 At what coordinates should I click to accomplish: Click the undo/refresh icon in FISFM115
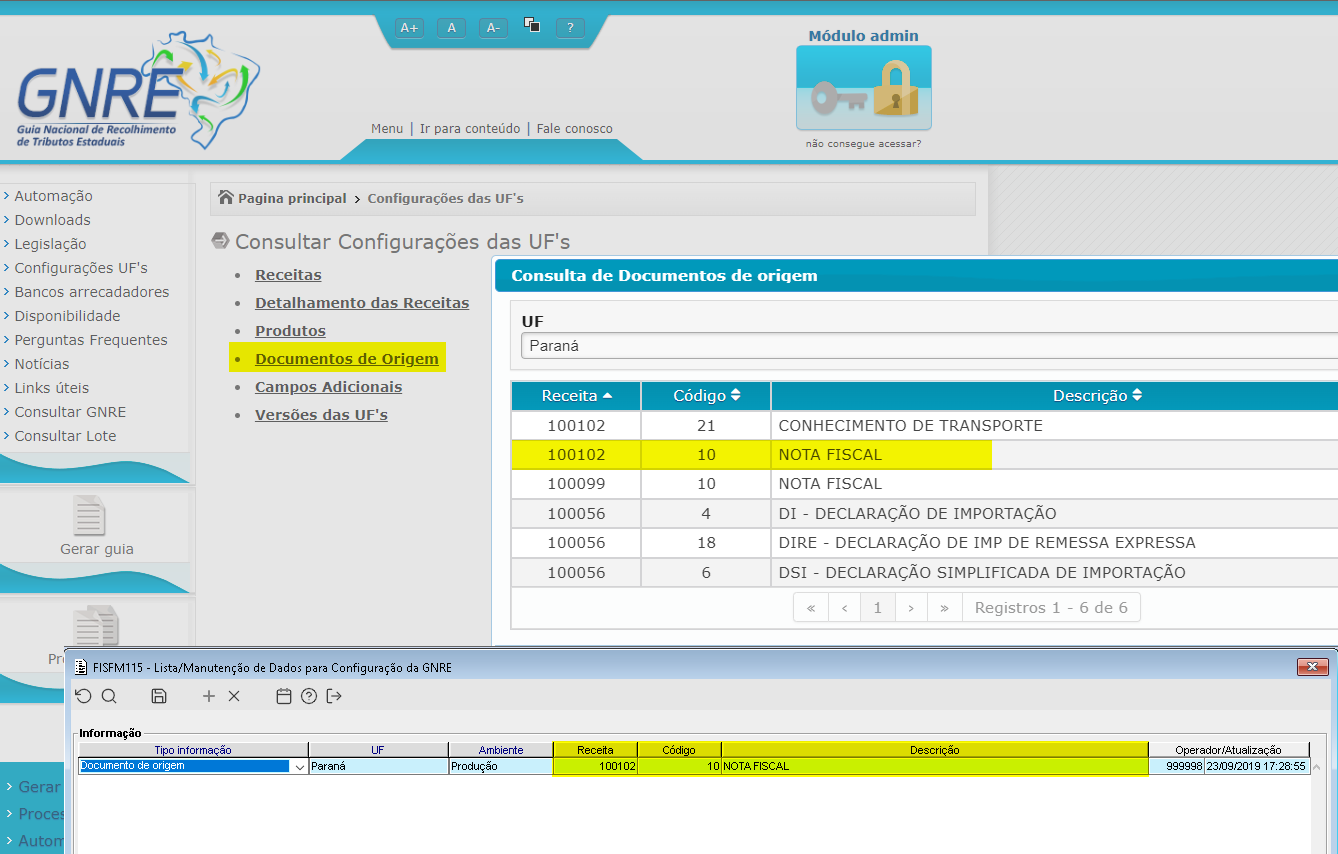pos(84,696)
